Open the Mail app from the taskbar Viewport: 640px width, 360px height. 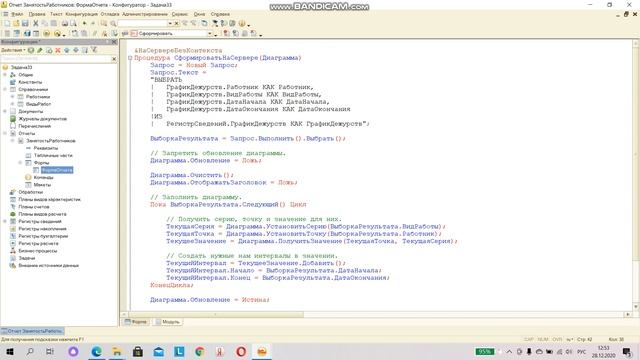pos(158,351)
